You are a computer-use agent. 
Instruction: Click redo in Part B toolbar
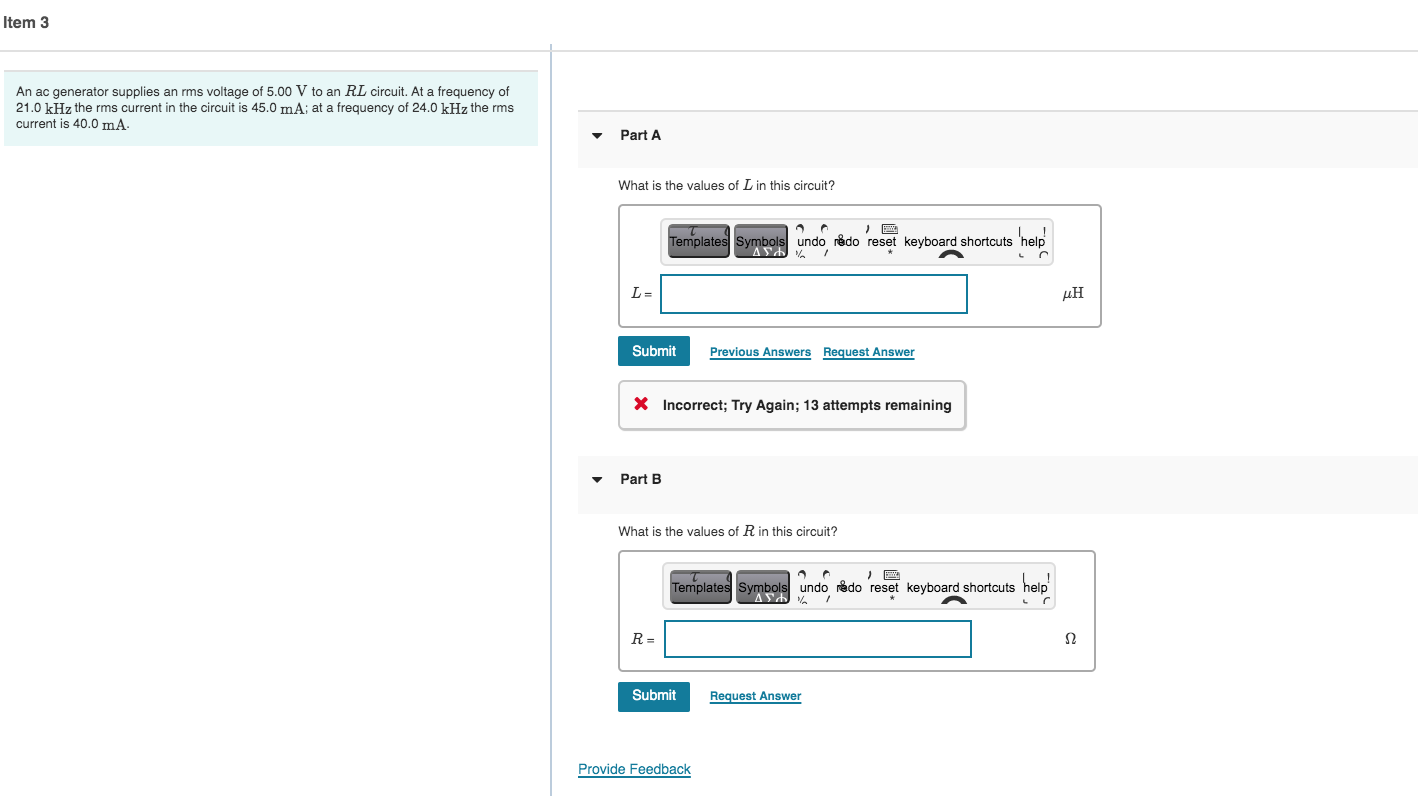click(x=847, y=587)
